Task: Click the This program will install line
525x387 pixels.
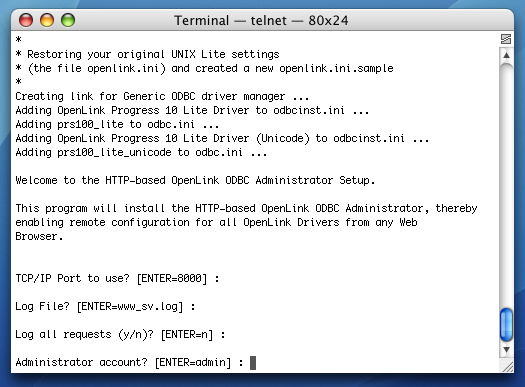Action: [246, 209]
